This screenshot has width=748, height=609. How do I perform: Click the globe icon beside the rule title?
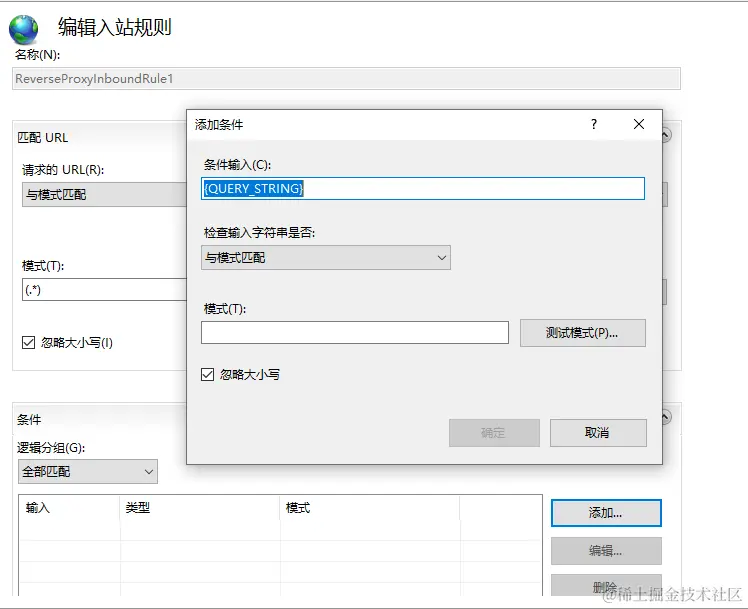tap(22, 29)
